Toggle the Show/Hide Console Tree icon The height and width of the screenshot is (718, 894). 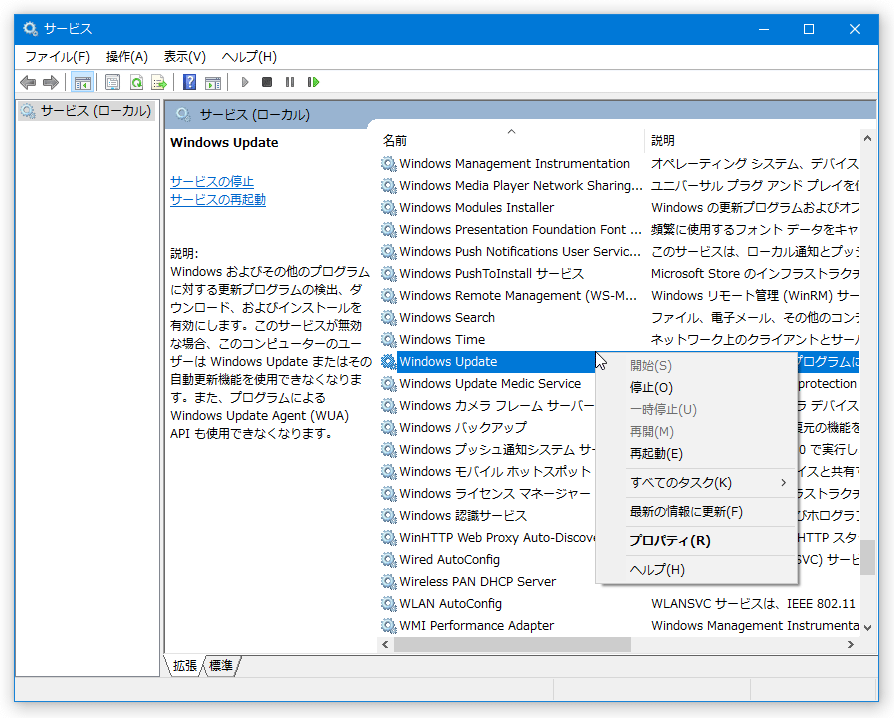click(83, 83)
